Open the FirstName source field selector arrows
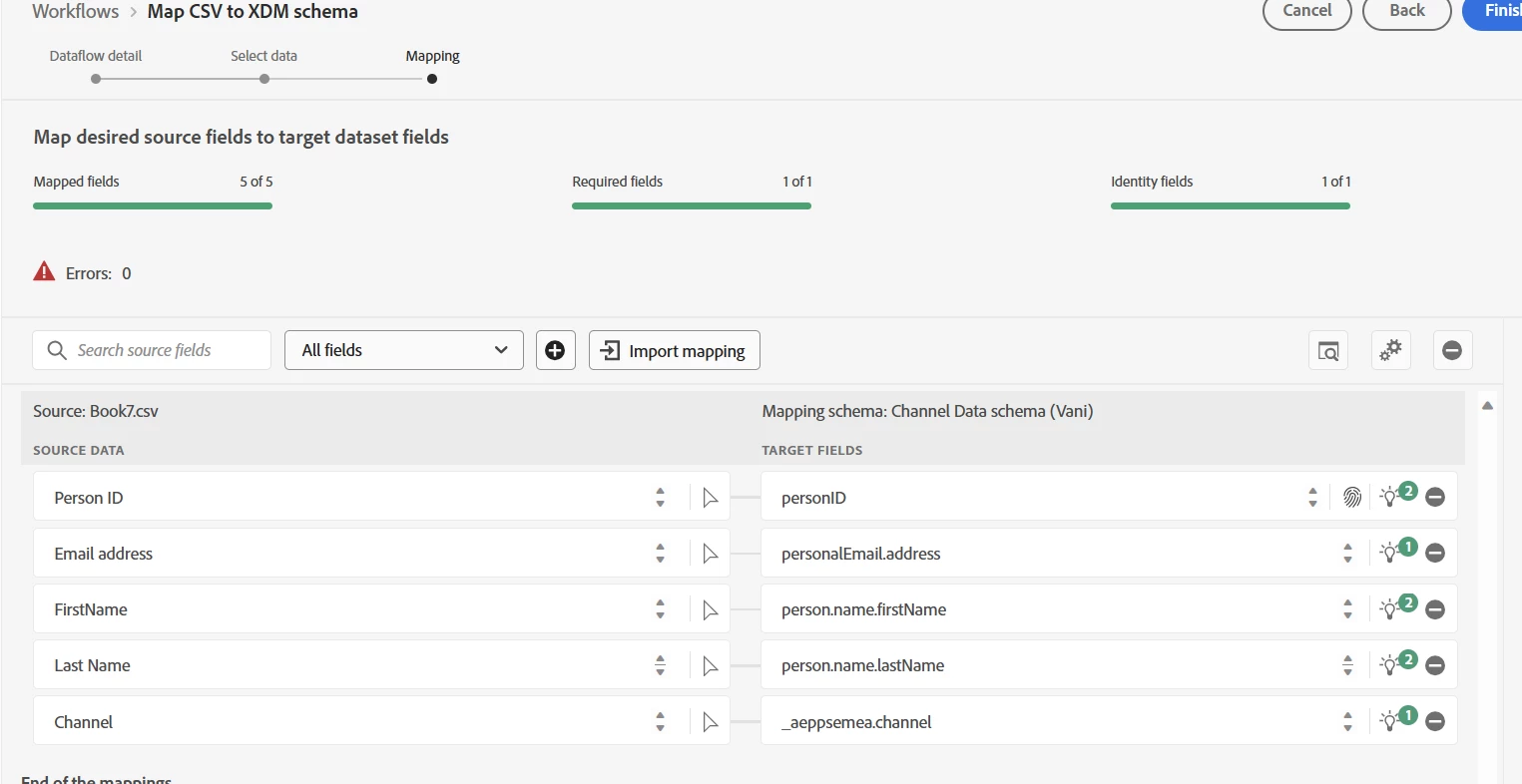 pos(660,609)
